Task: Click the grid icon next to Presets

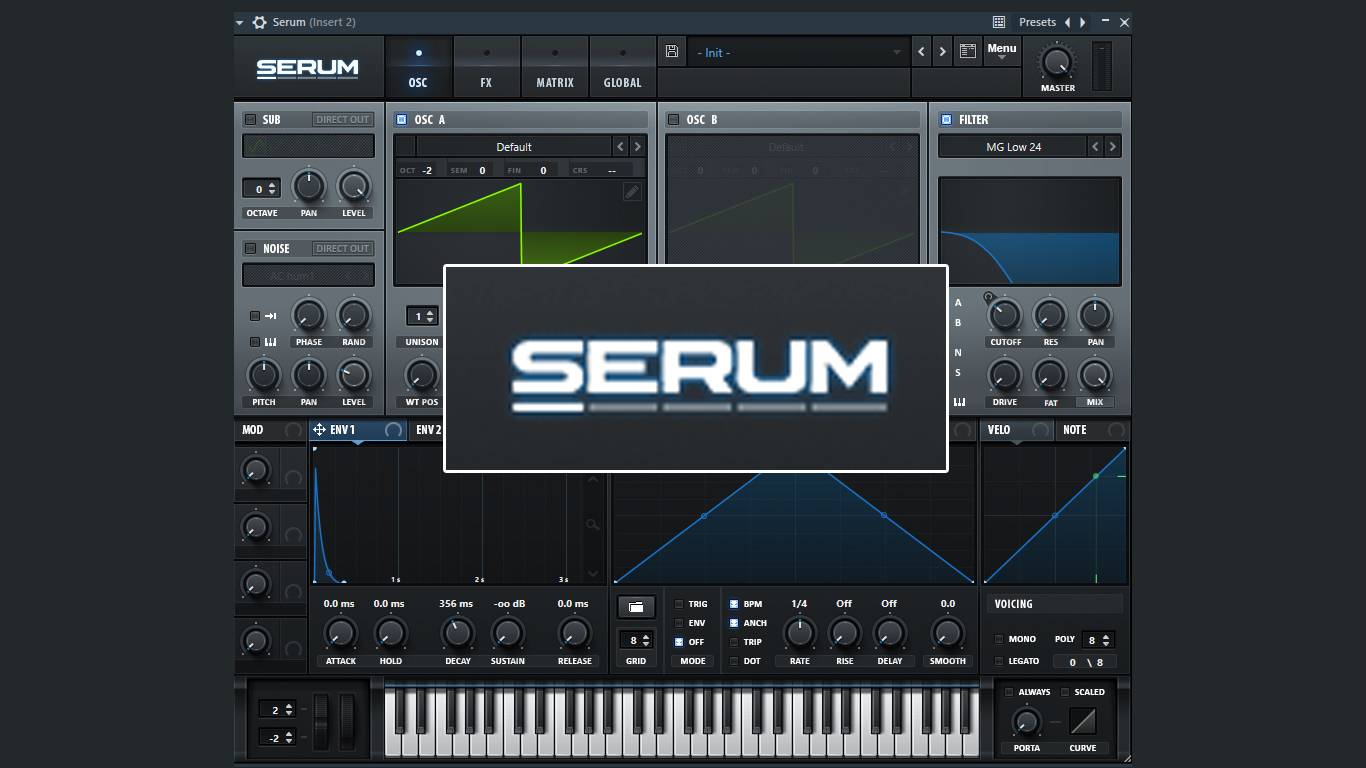Action: (998, 22)
